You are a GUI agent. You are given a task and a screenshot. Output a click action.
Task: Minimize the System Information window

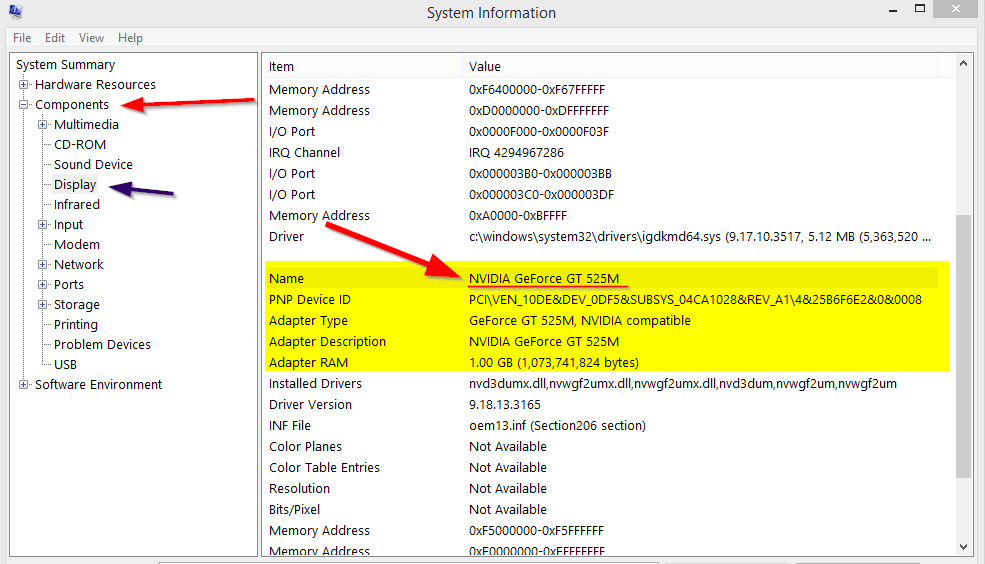coord(893,9)
